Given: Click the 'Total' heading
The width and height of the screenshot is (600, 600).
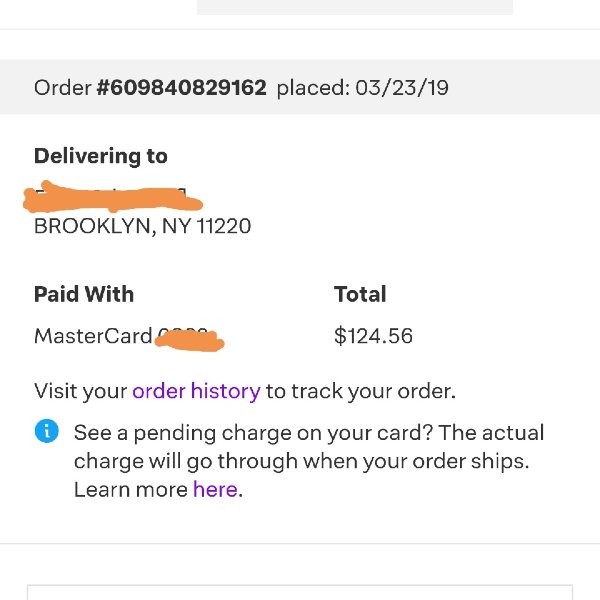Looking at the screenshot, I should pyautogui.click(x=360, y=294).
